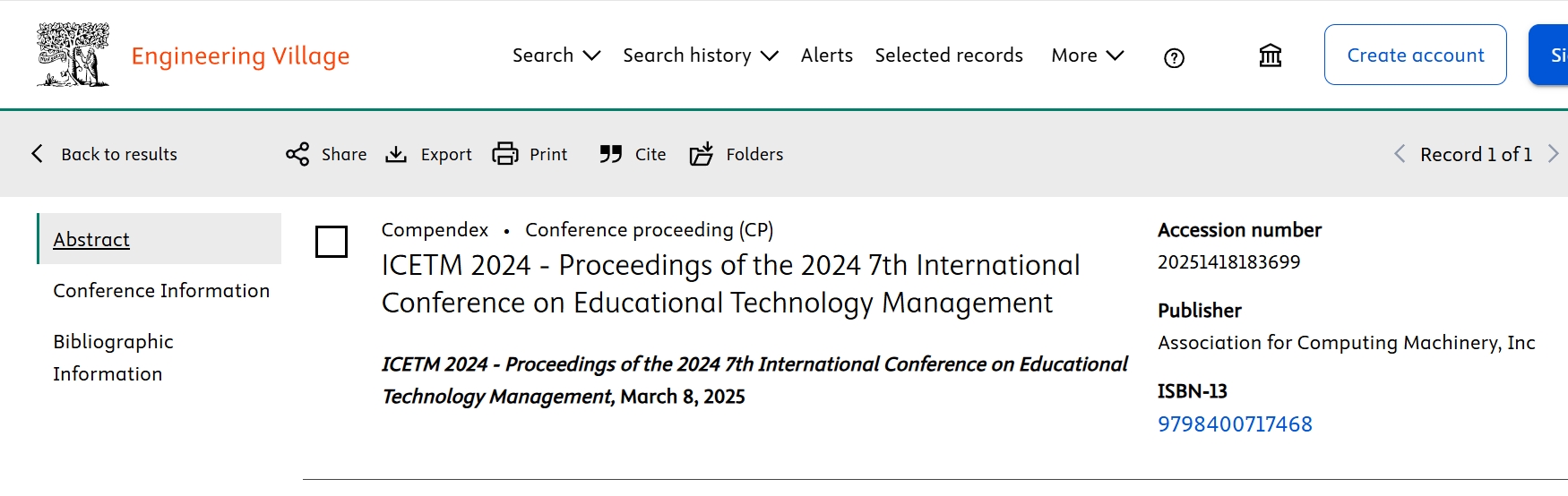The width and height of the screenshot is (1568, 496).
Task: Click the Print printer icon
Action: [505, 154]
